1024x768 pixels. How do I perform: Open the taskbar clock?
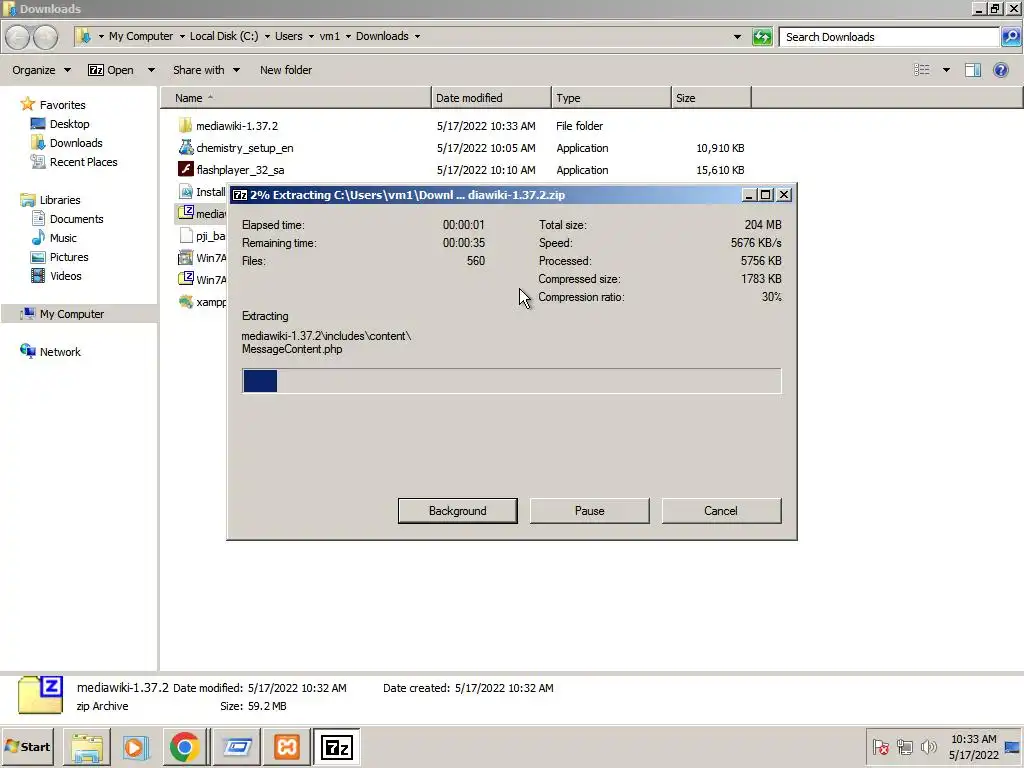[x=974, y=746]
